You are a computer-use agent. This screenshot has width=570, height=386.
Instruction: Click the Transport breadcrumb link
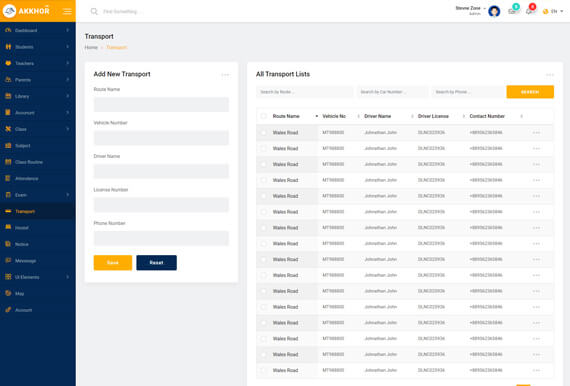coord(117,48)
